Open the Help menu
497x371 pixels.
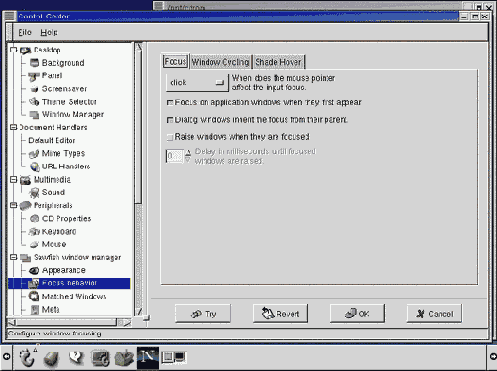point(49,32)
